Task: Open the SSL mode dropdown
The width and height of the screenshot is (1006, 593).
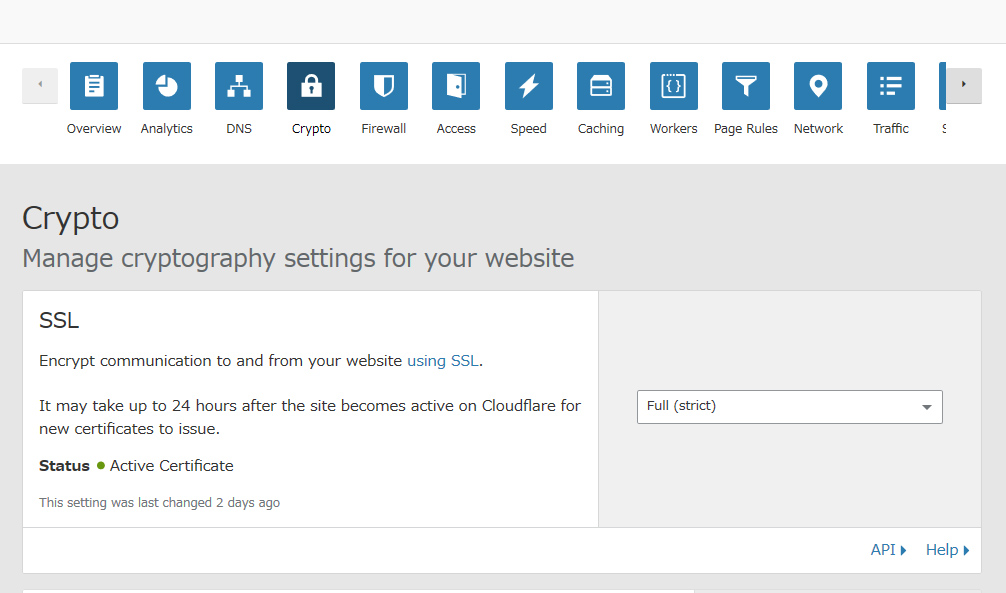Action: [x=789, y=407]
